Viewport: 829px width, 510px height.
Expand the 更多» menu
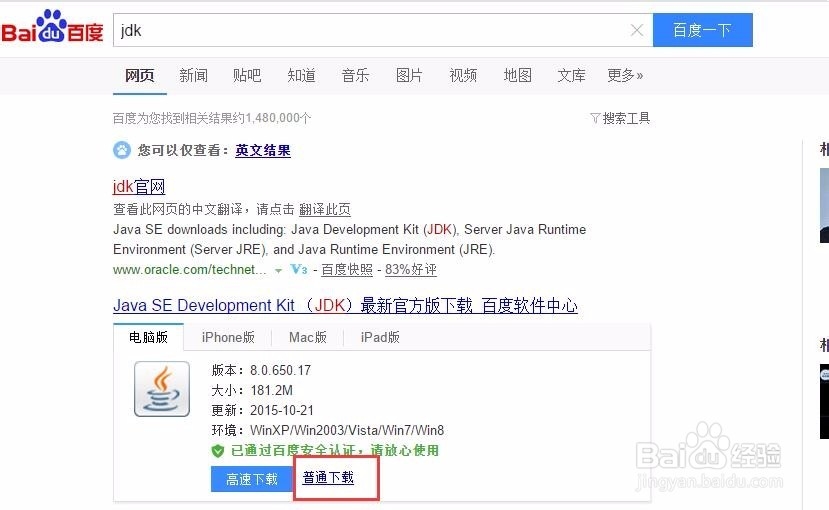point(625,76)
